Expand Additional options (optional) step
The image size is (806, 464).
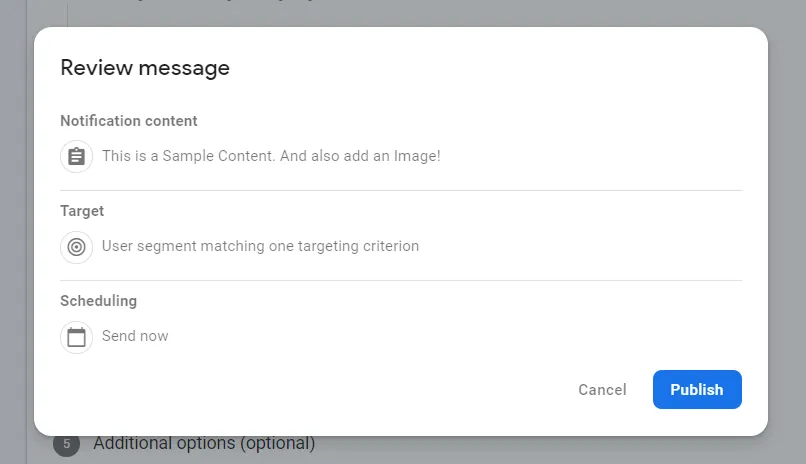(x=204, y=443)
